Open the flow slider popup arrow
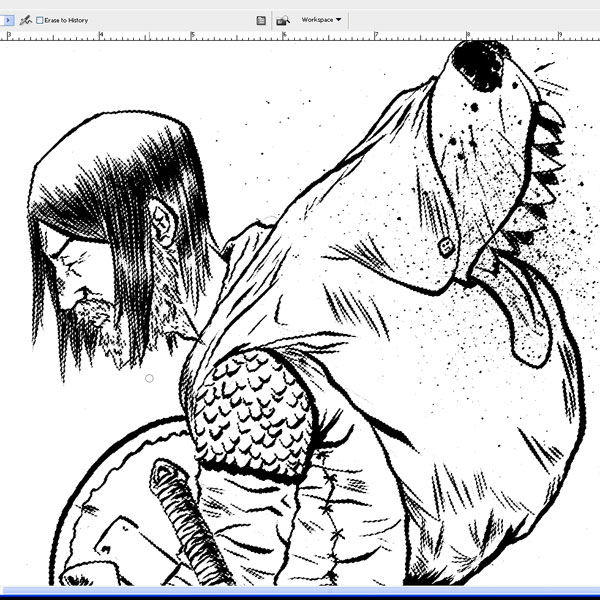600x600 pixels. (x=8, y=19)
